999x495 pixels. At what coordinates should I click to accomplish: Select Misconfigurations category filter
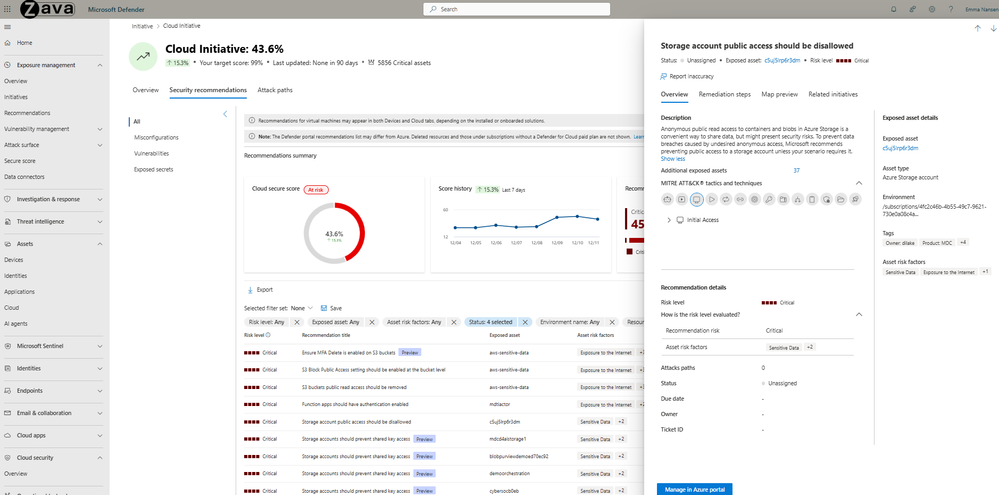pos(156,138)
